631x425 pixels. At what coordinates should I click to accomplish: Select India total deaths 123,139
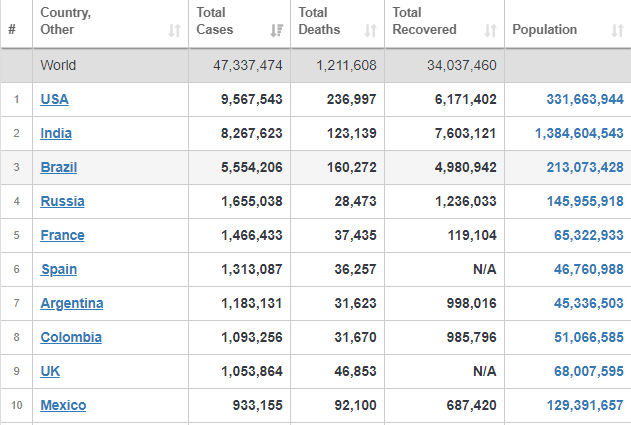pos(351,133)
